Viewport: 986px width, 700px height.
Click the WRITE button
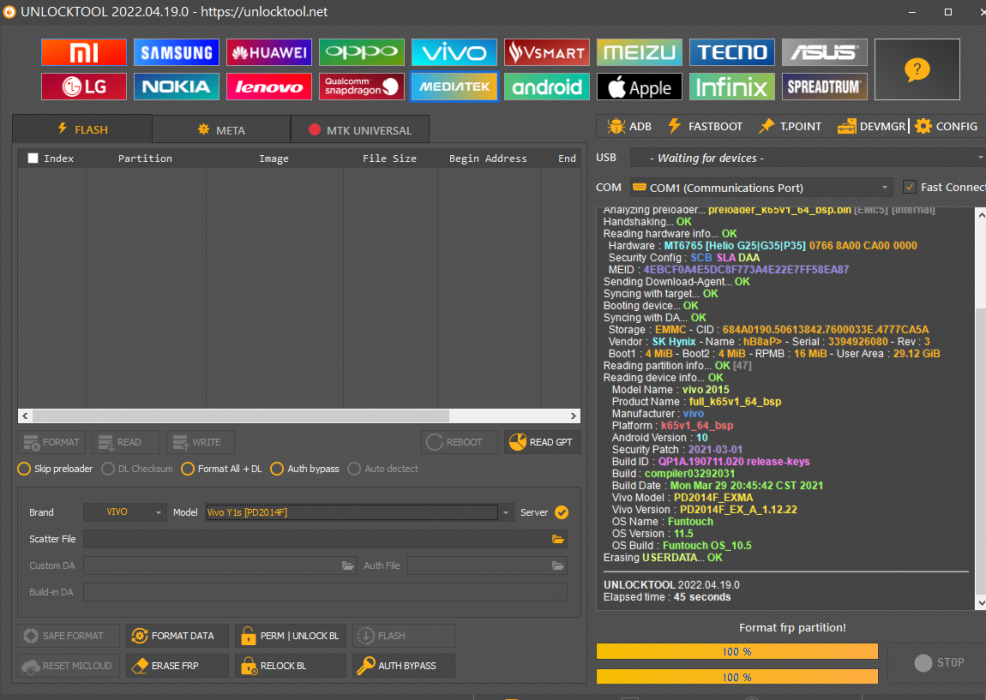[200, 442]
